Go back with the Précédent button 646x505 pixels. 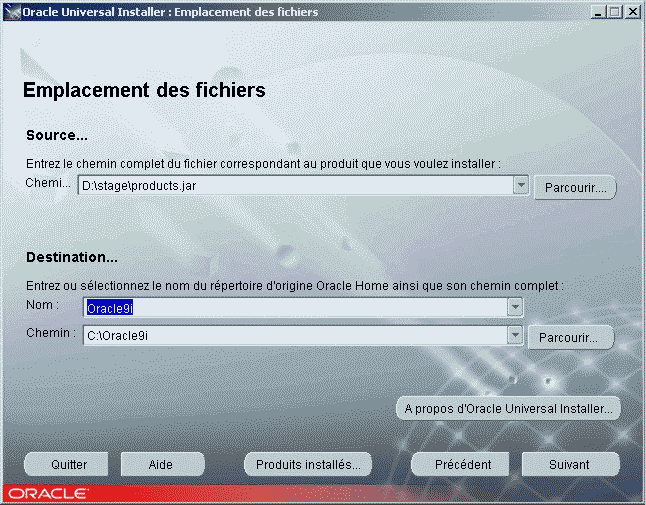tap(463, 464)
